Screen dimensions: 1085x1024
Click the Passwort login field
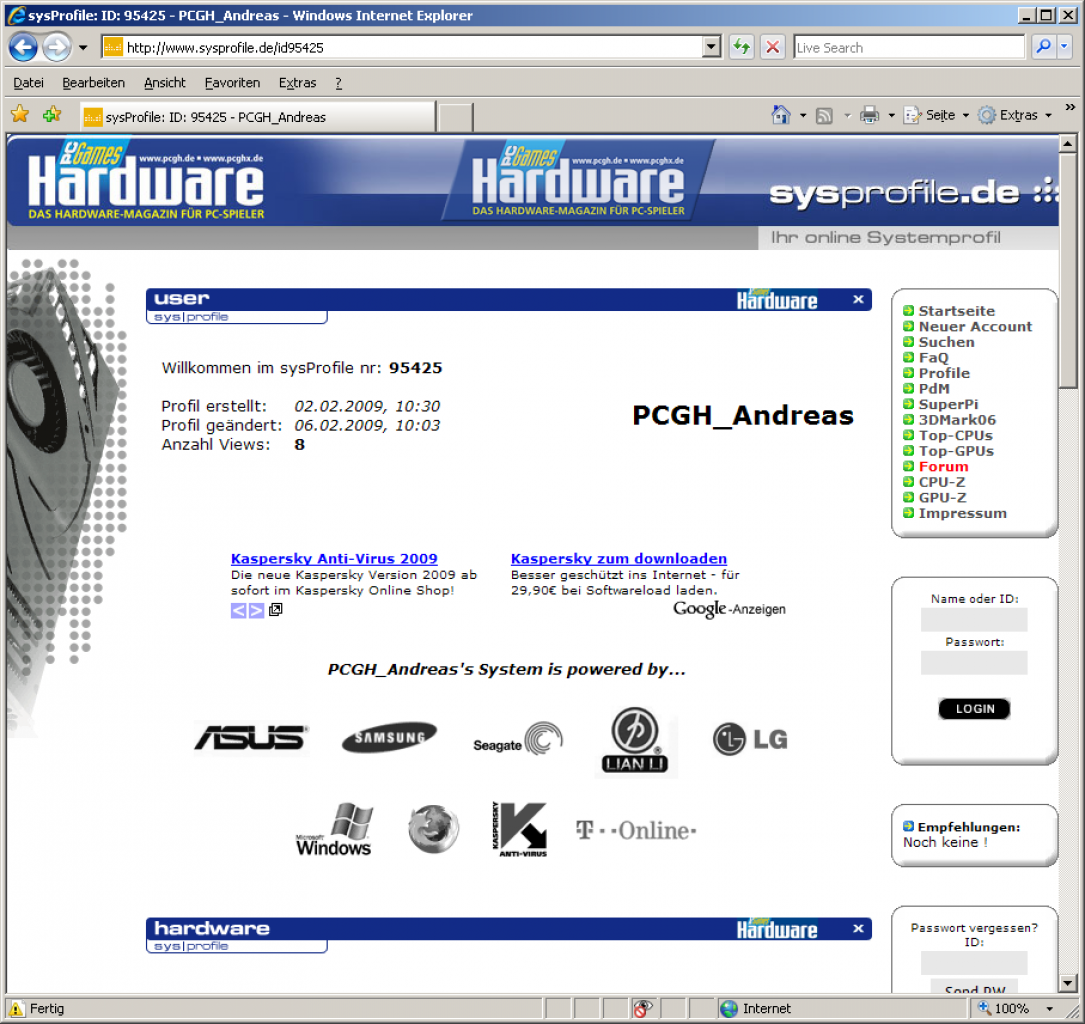(974, 663)
